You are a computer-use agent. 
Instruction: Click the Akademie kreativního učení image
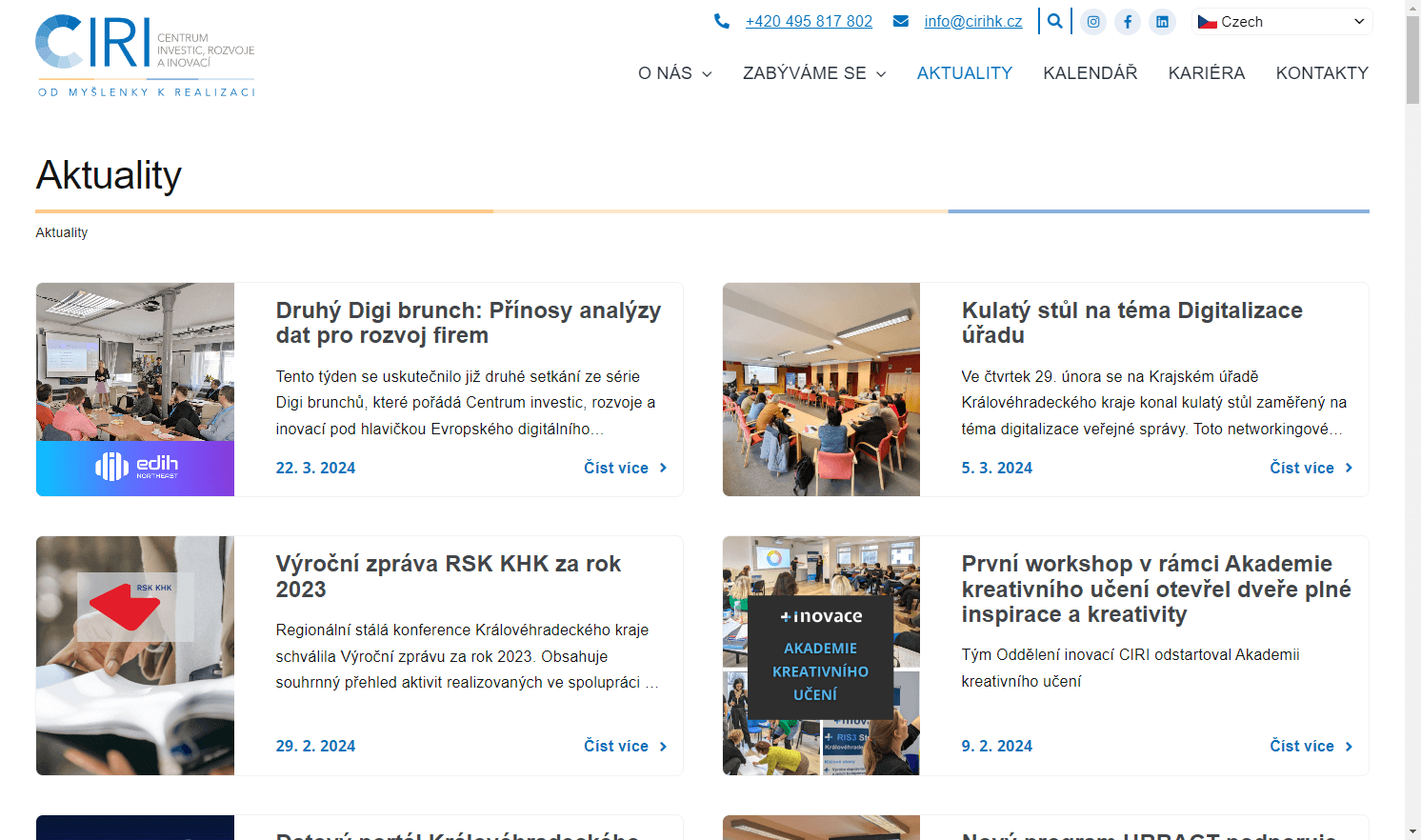[x=821, y=655]
